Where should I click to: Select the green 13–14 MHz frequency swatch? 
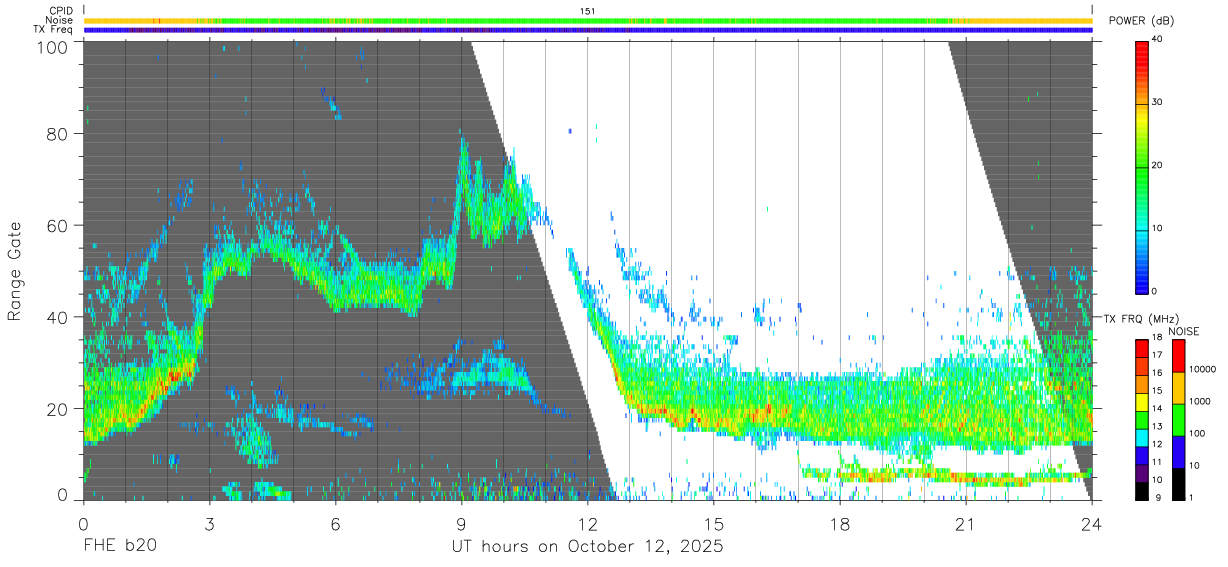point(1141,420)
